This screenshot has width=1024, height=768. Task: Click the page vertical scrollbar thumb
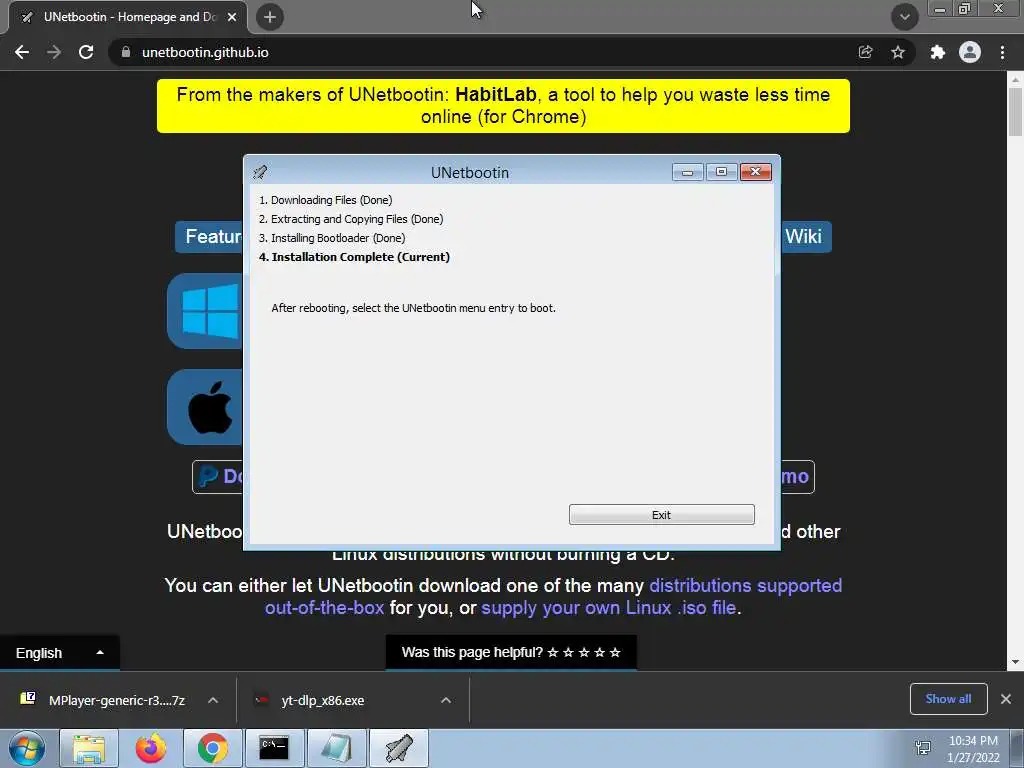pos(1015,111)
